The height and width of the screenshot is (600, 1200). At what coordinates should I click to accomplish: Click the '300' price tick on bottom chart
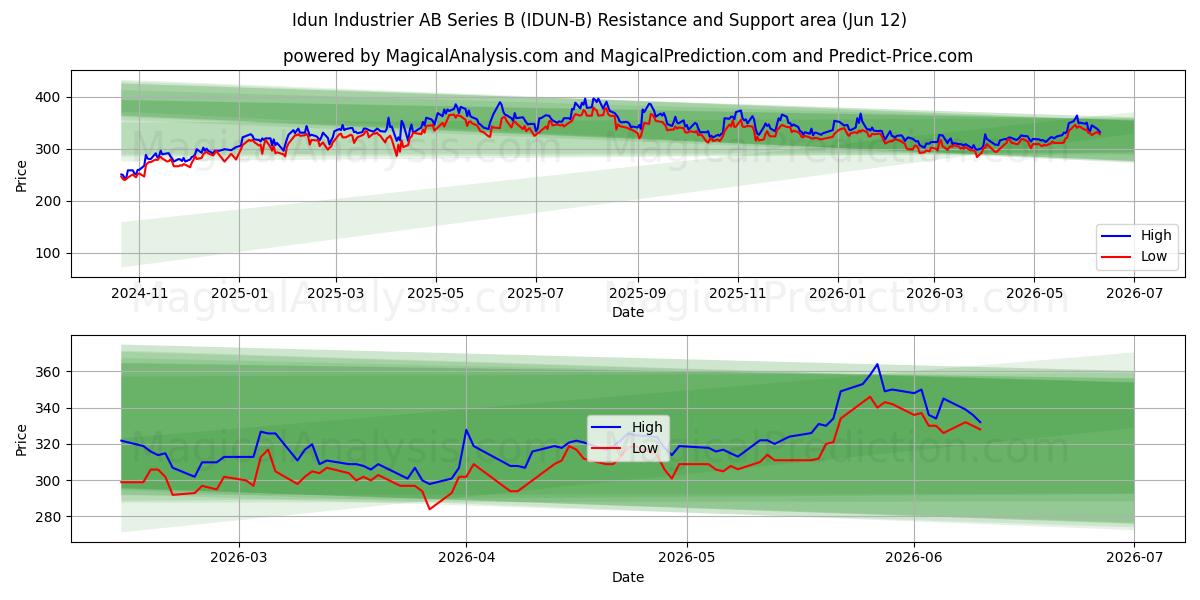[50, 481]
